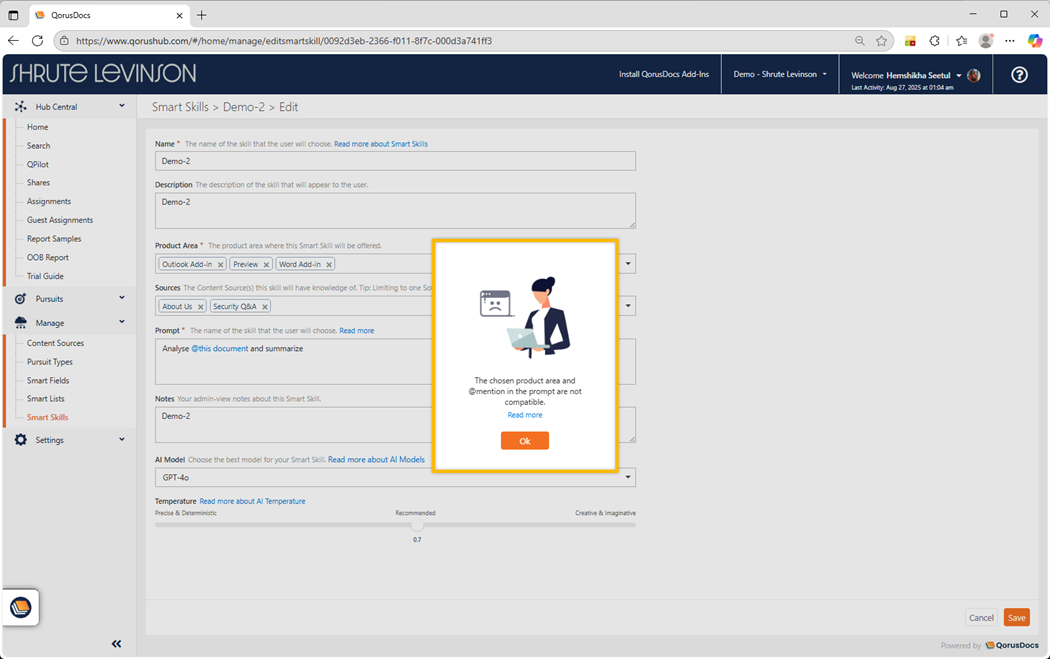
Task: Open Smart Fields in the sidebar
Action: pyautogui.click(x=48, y=380)
